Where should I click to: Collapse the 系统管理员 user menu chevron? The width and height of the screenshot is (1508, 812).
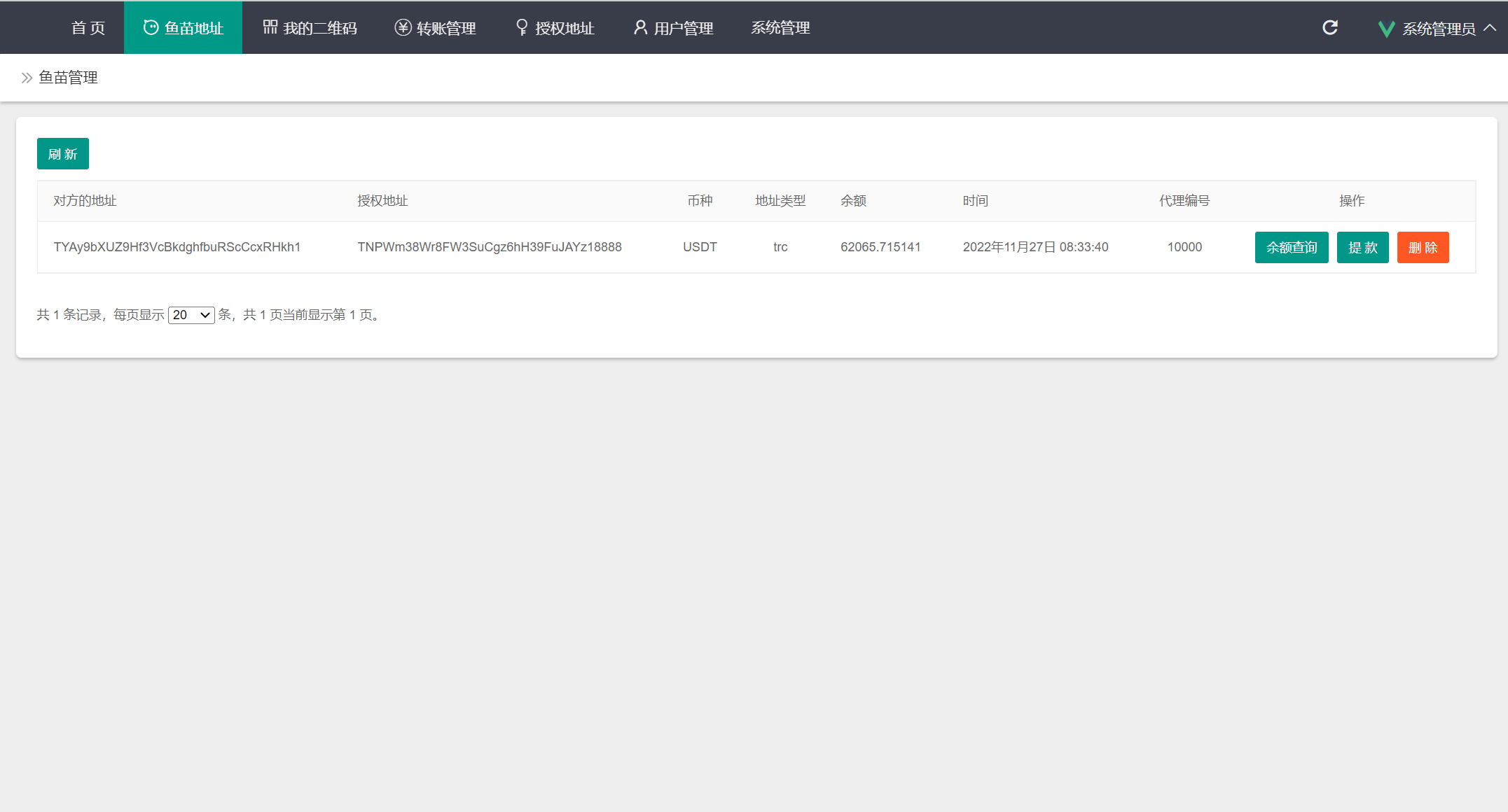click(1490, 28)
